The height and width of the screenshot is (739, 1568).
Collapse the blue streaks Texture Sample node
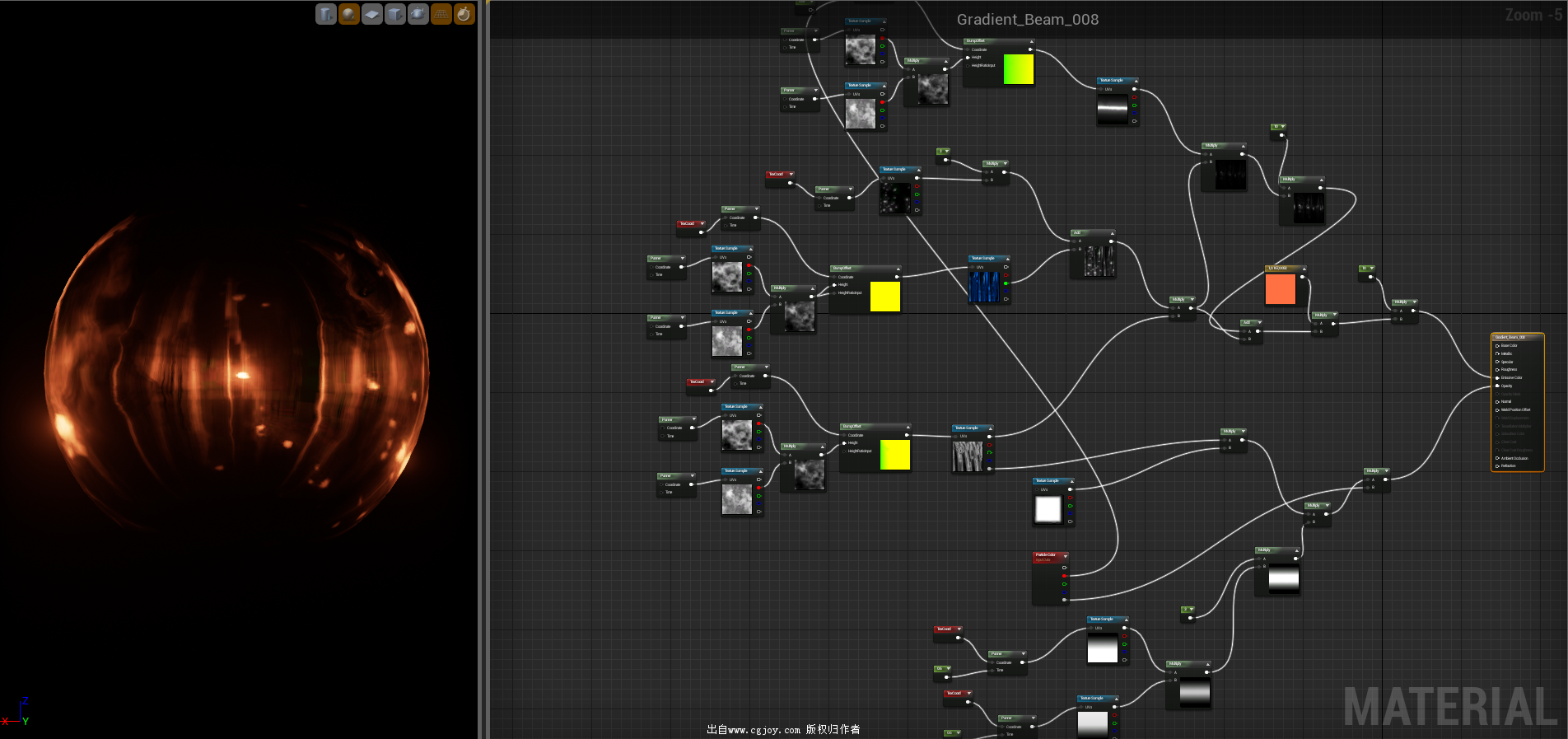[1006, 259]
